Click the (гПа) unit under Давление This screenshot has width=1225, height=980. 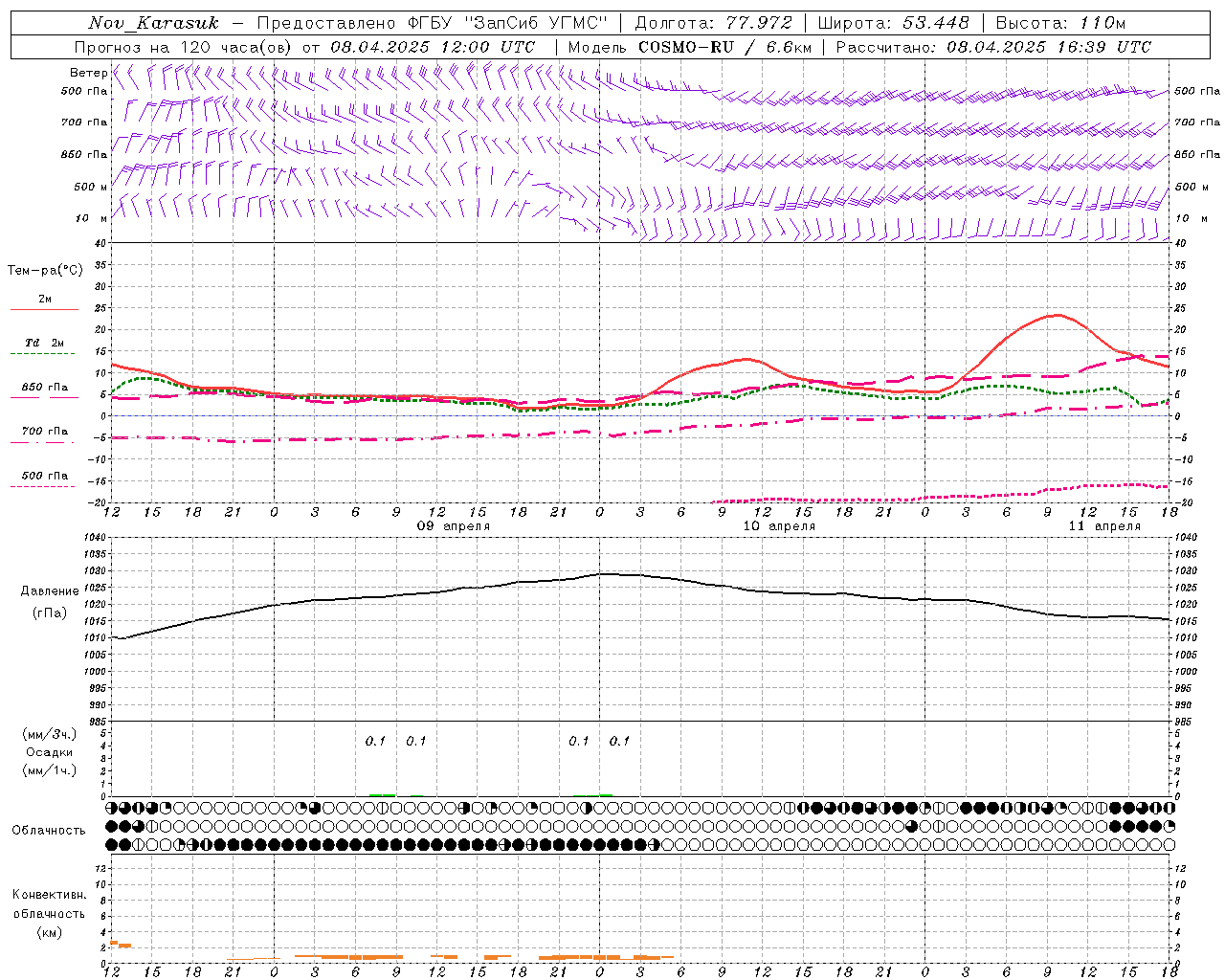click(x=50, y=612)
